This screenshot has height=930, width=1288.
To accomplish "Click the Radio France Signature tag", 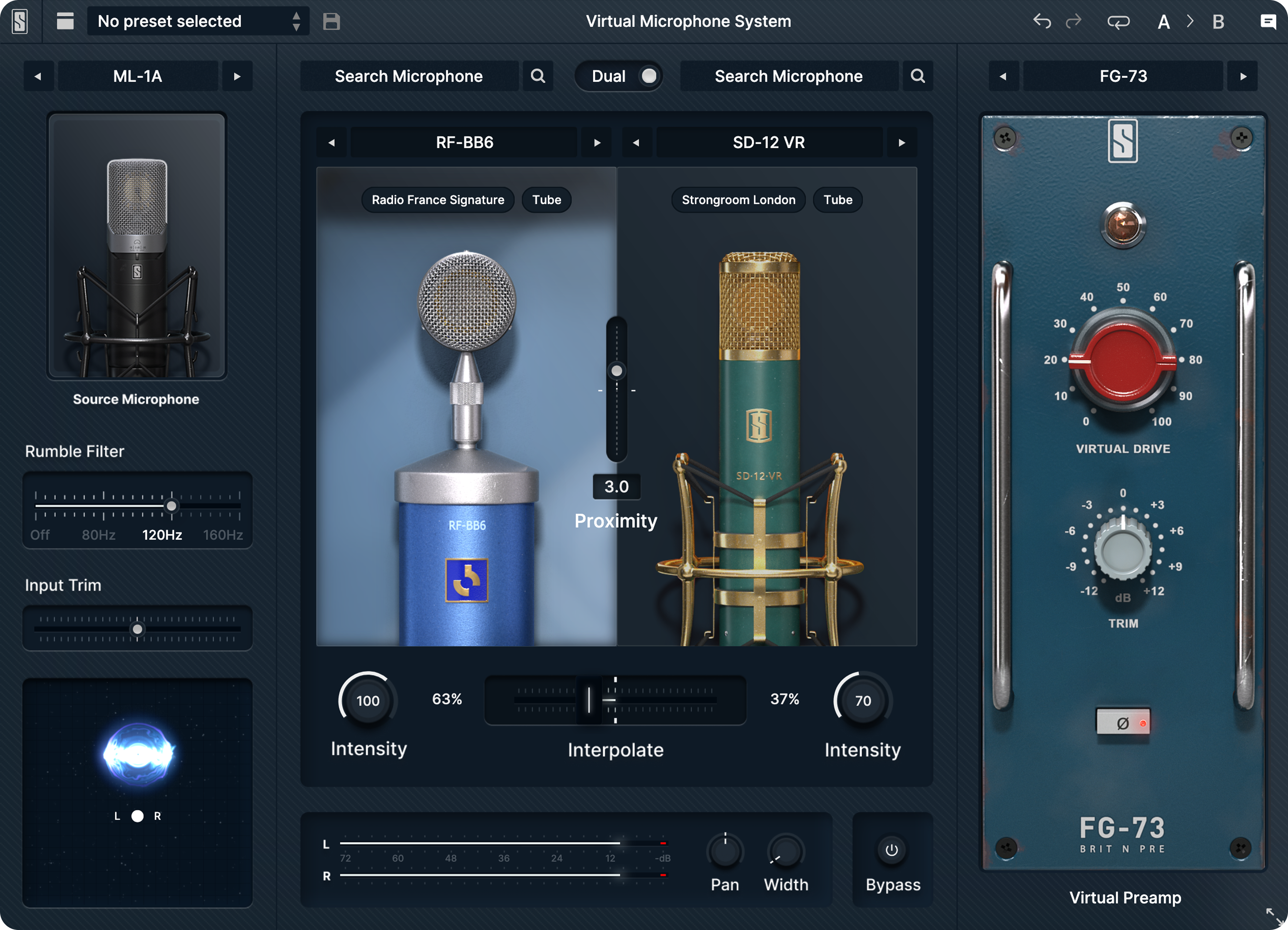I will [437, 200].
